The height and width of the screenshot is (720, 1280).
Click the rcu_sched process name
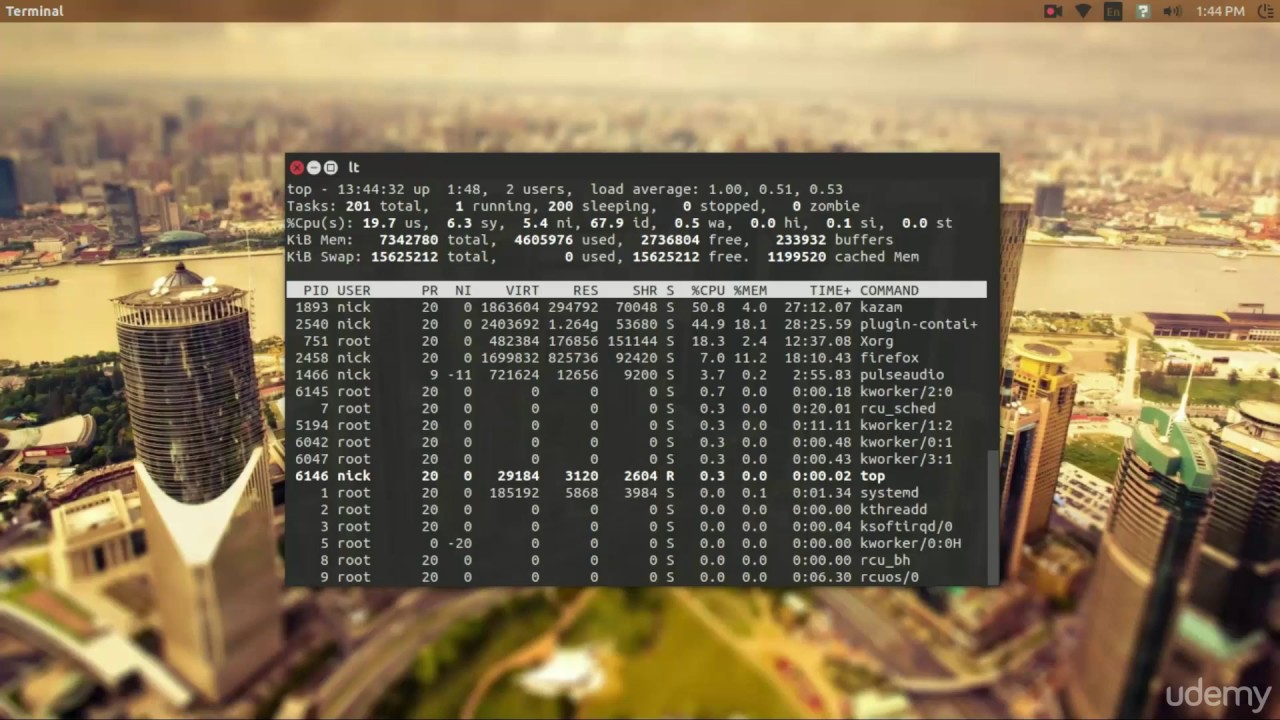[898, 408]
